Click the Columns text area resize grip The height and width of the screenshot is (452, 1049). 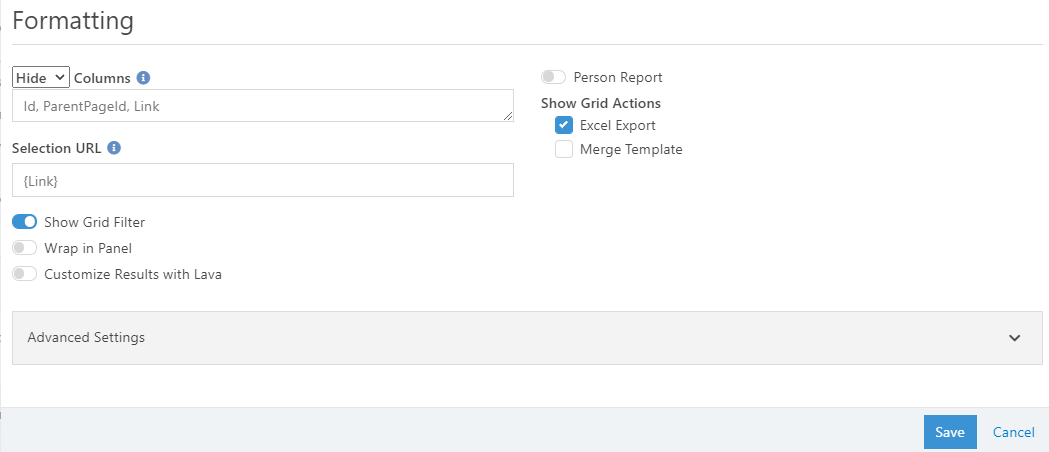coord(508,116)
